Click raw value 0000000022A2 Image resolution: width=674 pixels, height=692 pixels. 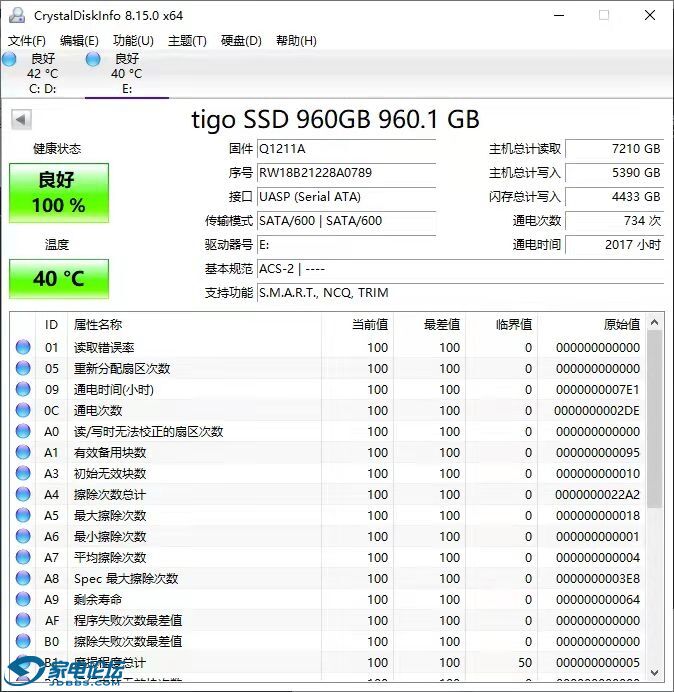598,495
